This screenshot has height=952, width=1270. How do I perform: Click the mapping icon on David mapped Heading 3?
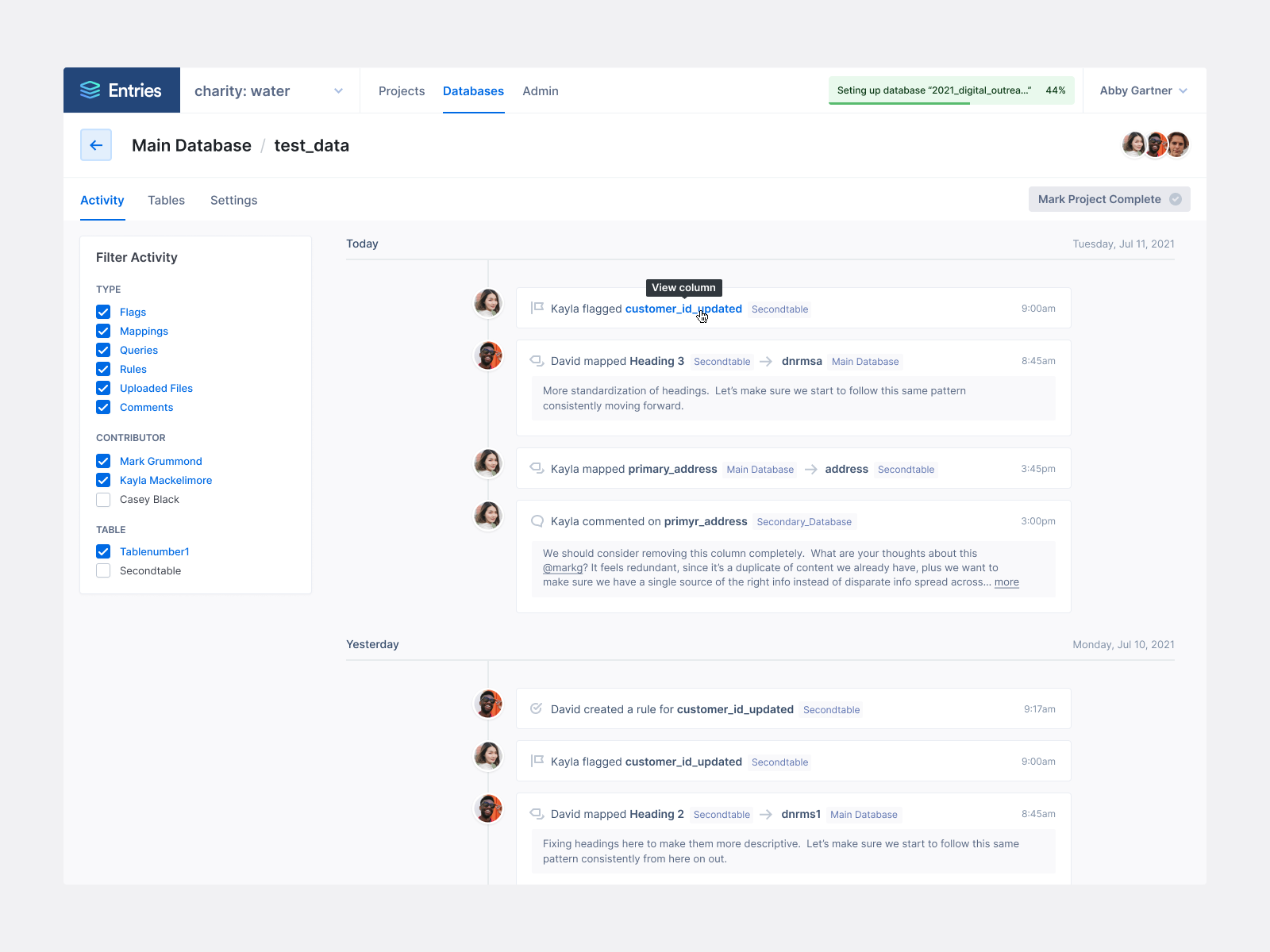(x=537, y=360)
